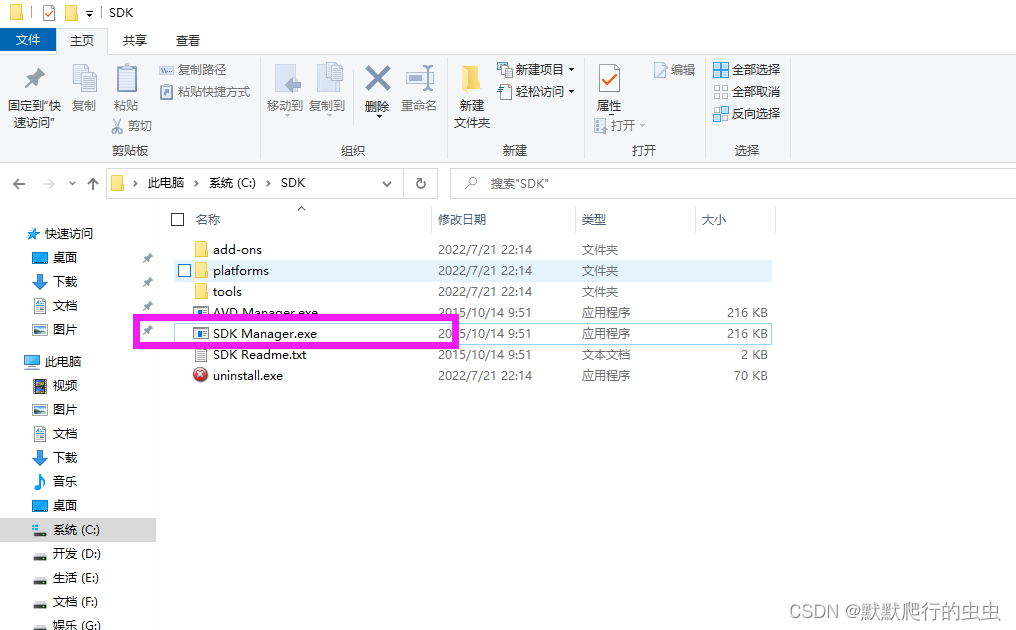Click the Paste clipboard icon
The height and width of the screenshot is (630, 1016).
click(126, 79)
